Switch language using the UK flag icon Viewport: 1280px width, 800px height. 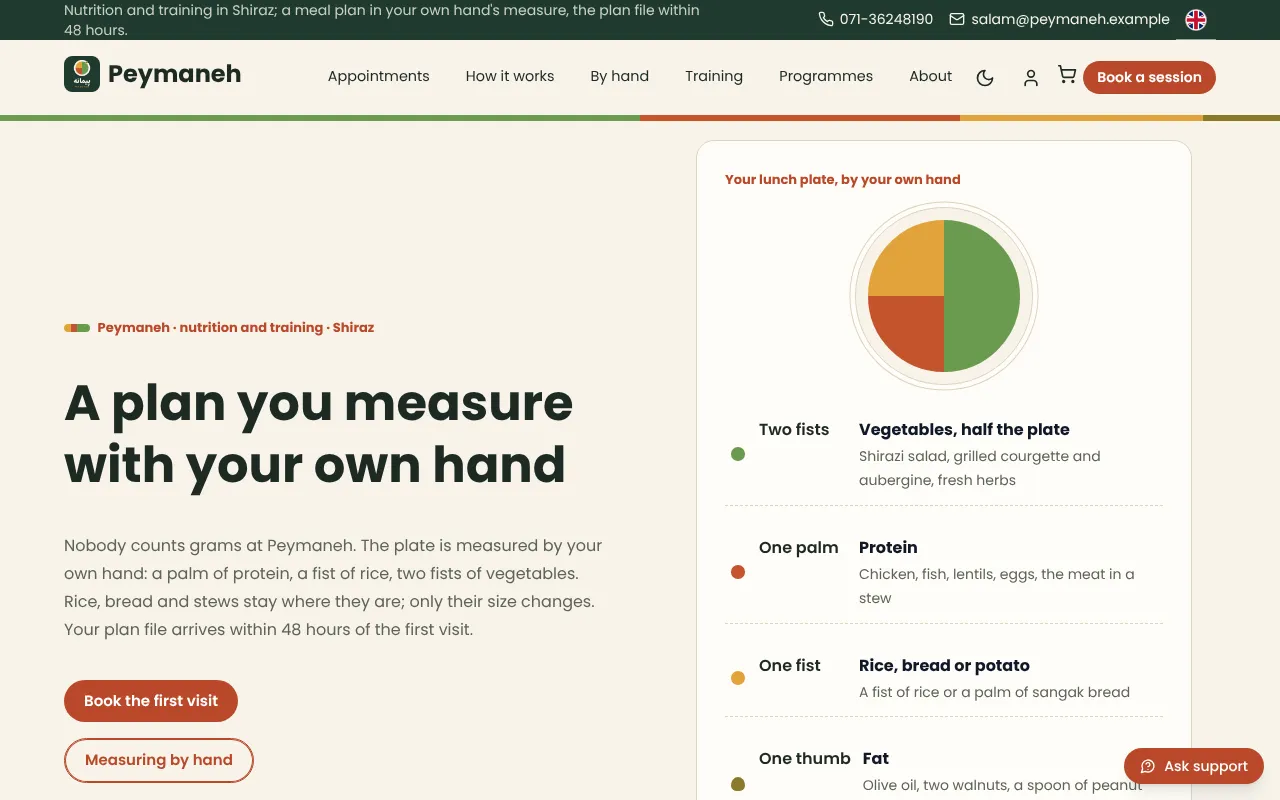1196,20
